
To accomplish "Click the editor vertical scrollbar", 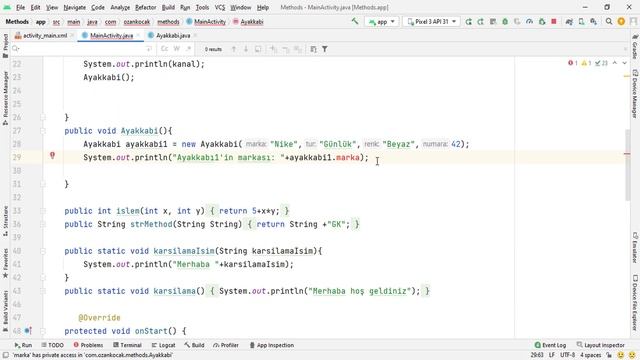I will coord(627,165).
